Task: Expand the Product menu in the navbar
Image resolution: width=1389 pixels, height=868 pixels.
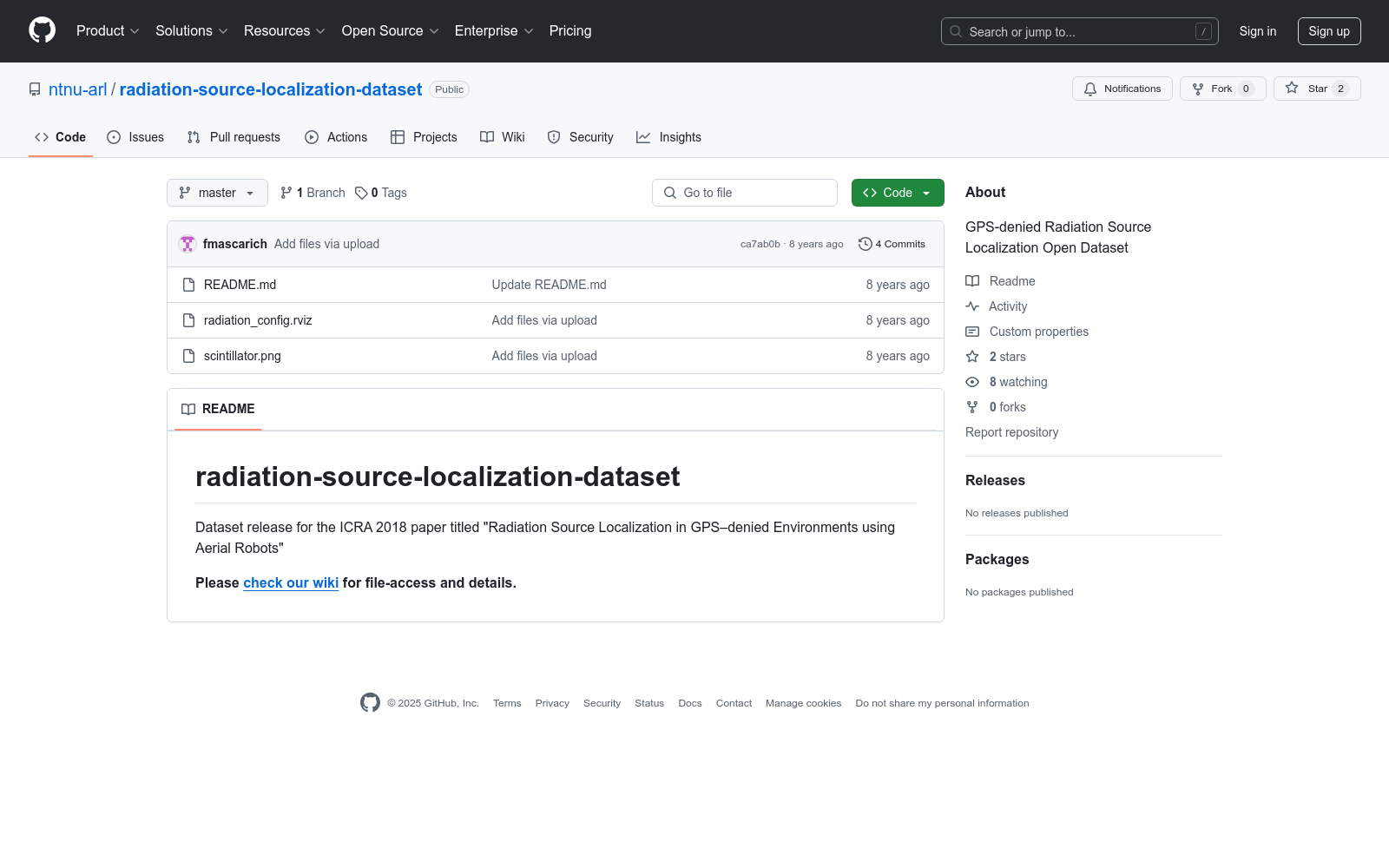Action: pyautogui.click(x=106, y=30)
